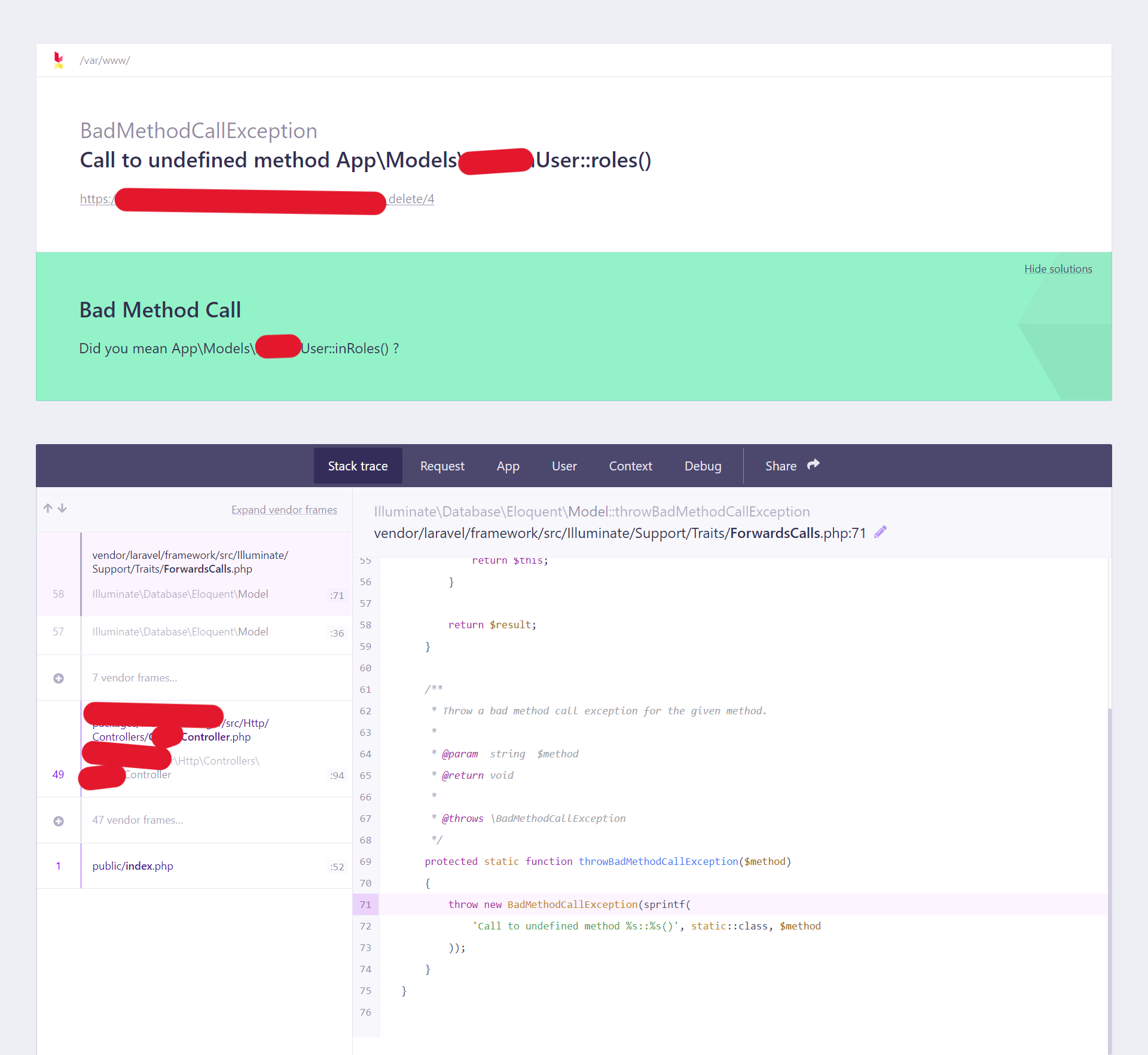Select the Context tab
This screenshot has width=1148, height=1055.
point(630,466)
